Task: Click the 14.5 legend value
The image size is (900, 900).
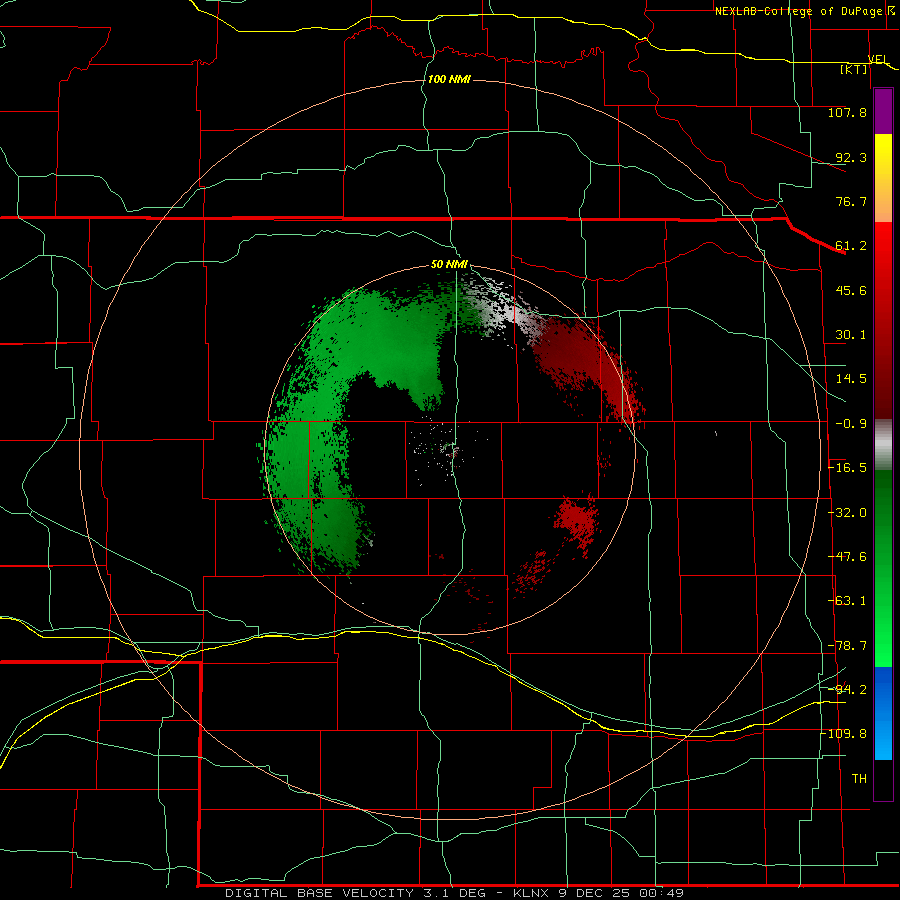Action: coord(851,379)
